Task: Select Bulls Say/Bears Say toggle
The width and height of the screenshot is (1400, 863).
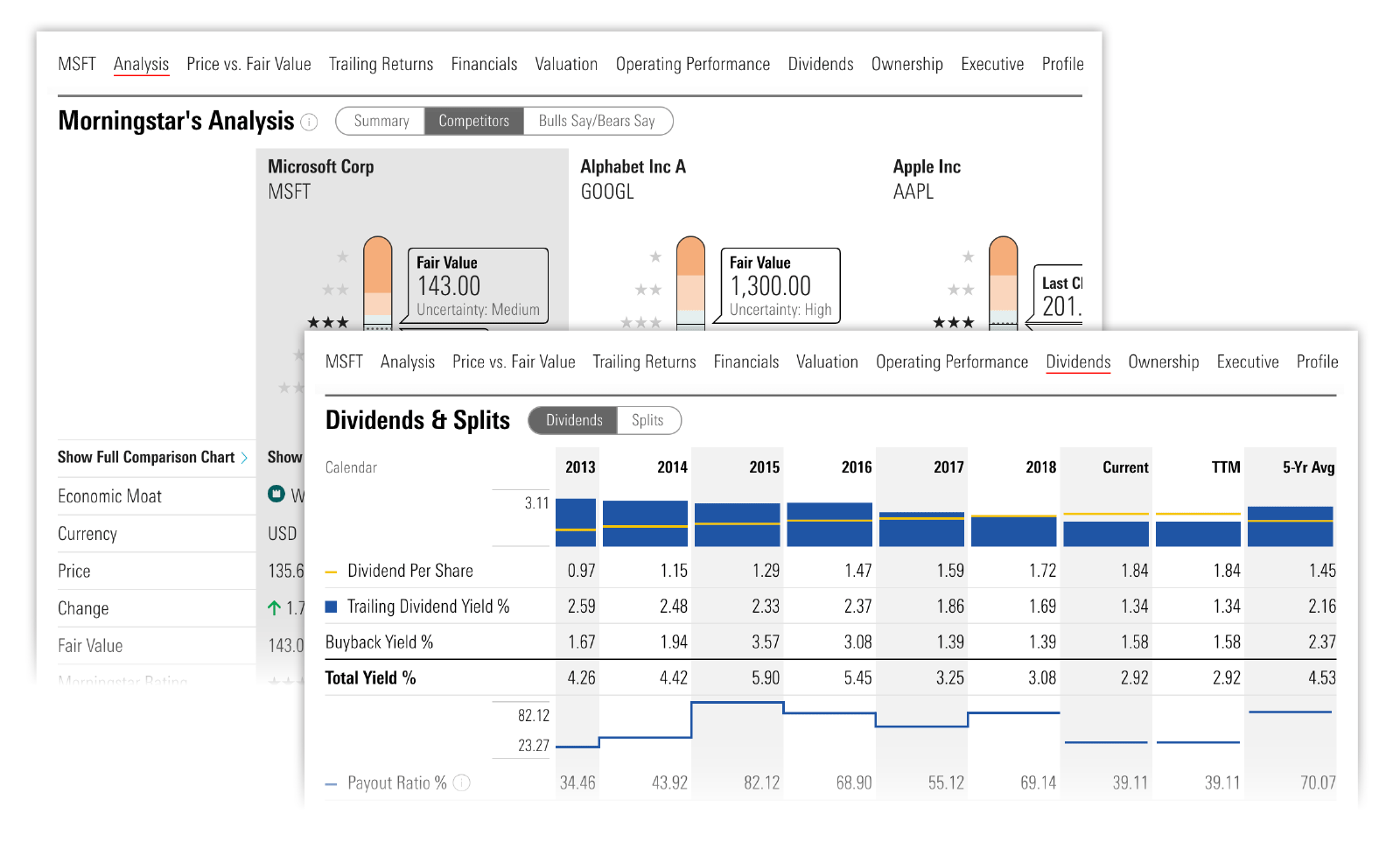Action: point(597,121)
